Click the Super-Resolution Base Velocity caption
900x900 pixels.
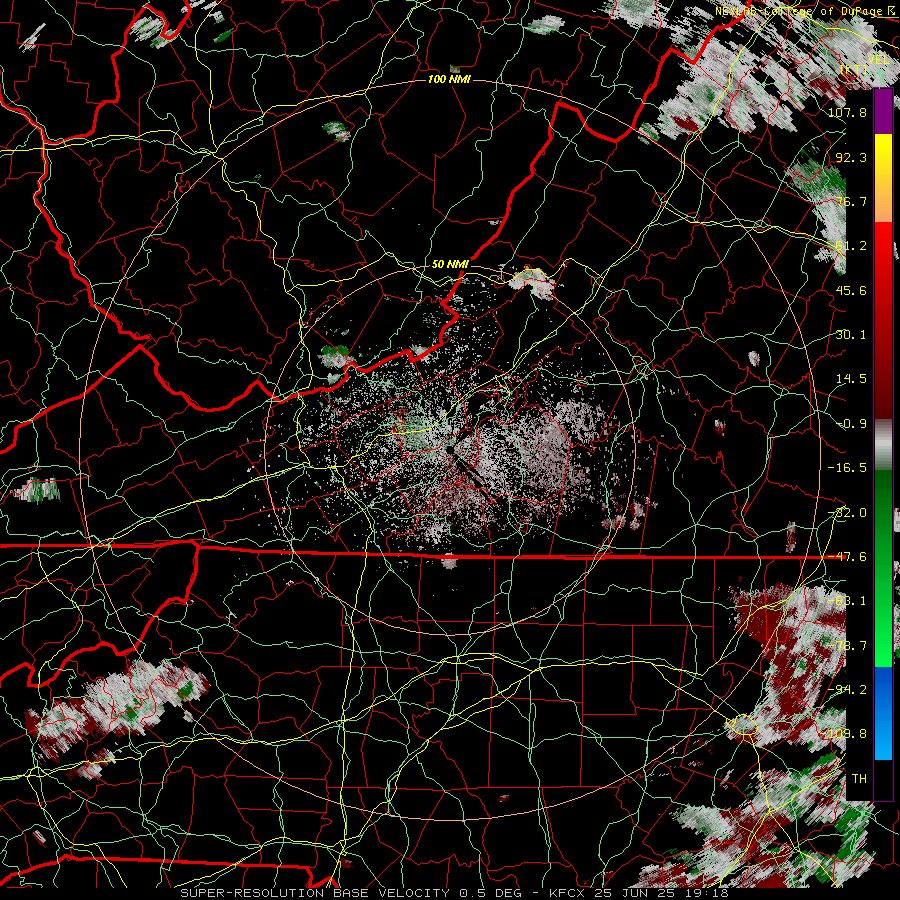click(x=455, y=893)
